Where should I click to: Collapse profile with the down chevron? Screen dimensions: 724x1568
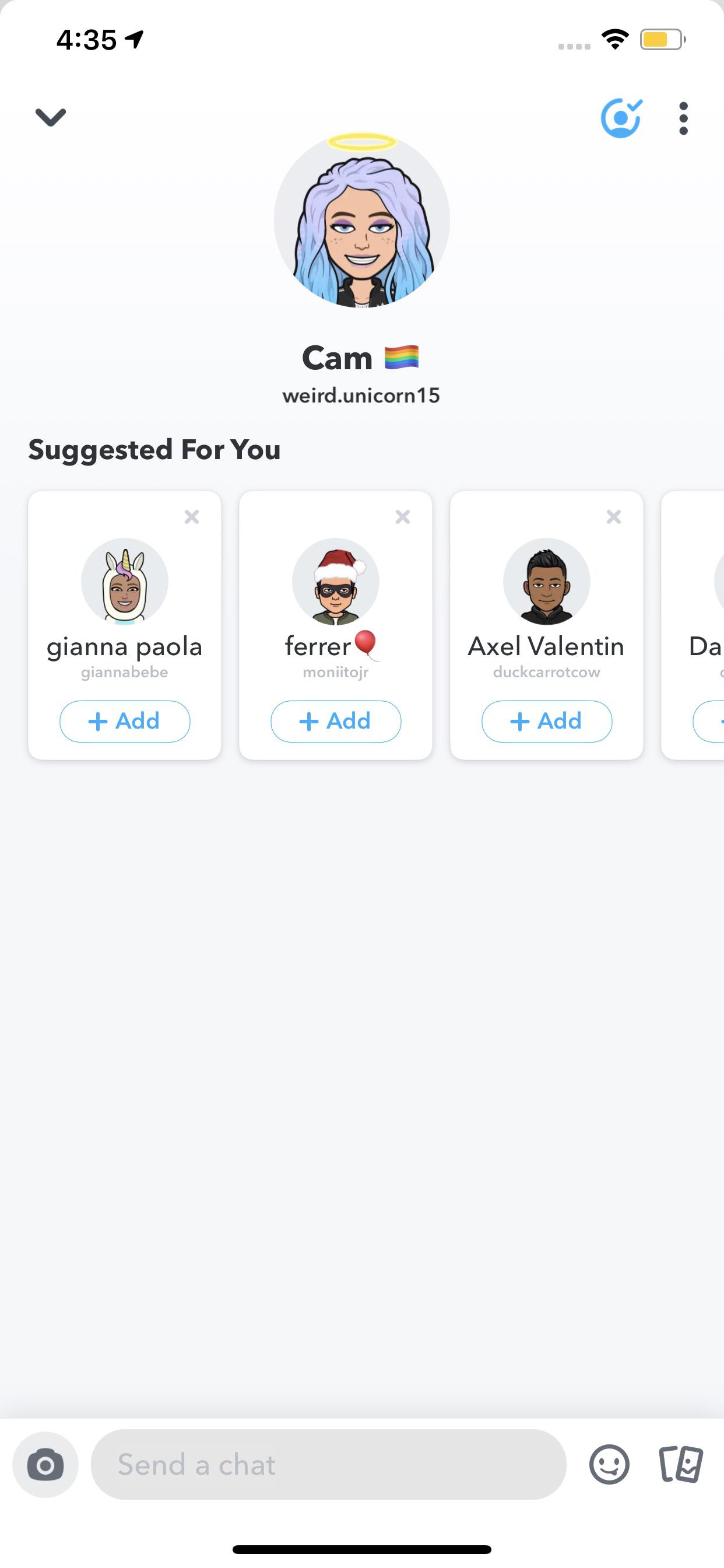pos(51,117)
